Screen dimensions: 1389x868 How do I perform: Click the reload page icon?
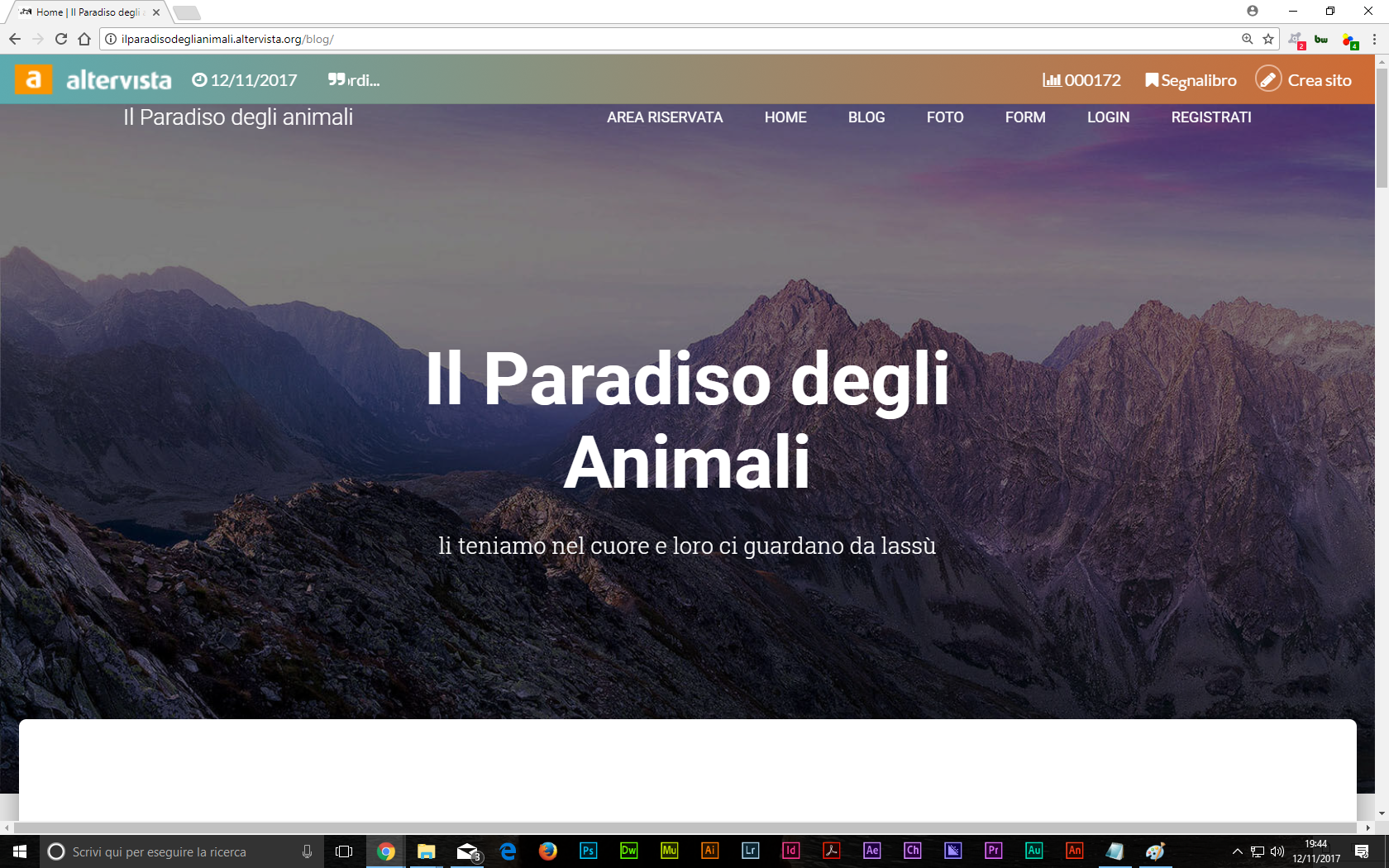[x=61, y=39]
